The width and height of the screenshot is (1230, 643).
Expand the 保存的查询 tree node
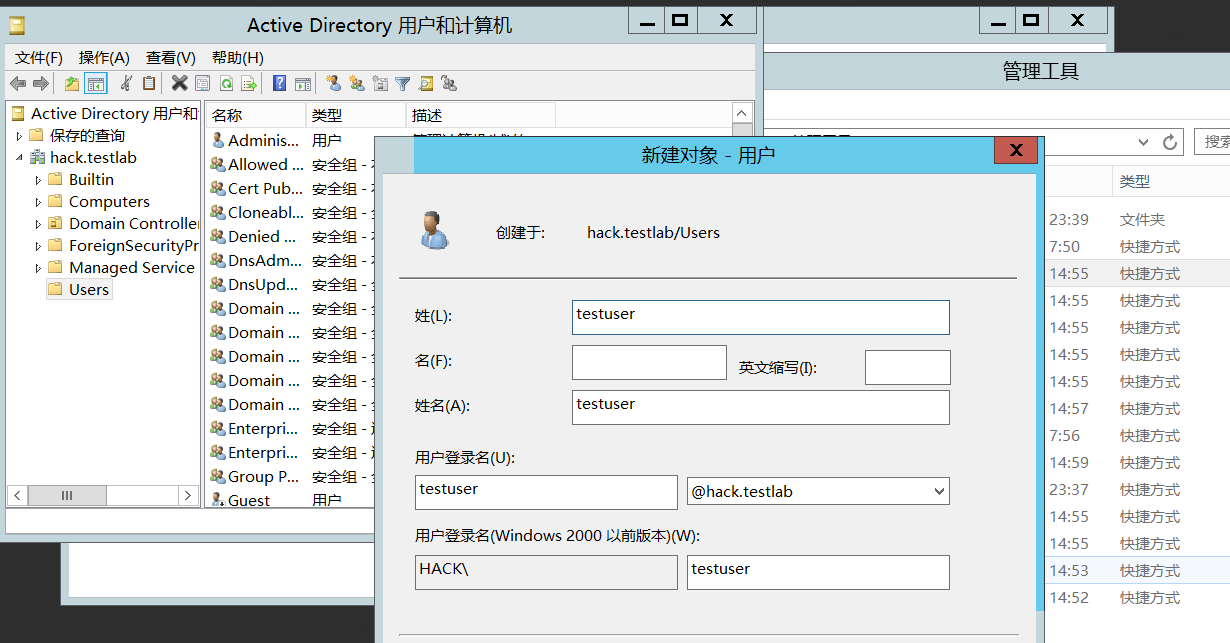[x=19, y=136]
